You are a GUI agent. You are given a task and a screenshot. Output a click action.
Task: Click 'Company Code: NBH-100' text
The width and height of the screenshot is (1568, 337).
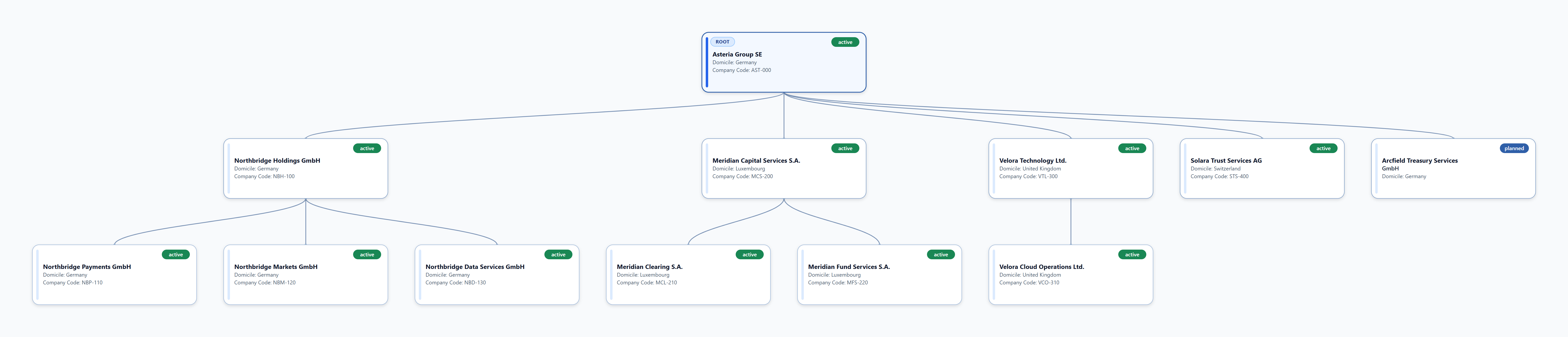point(264,176)
